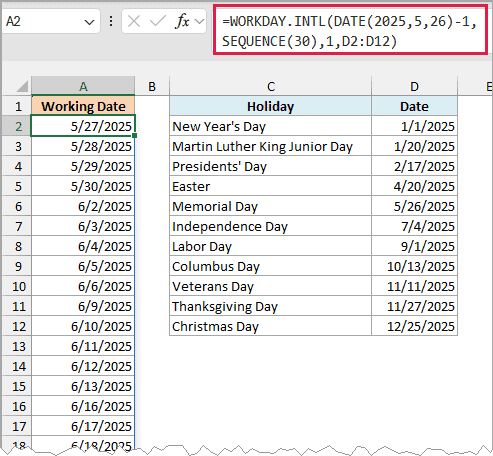Viewport: 493px width, 456px height.
Task: Select row 7 header
Action: [x=17, y=226]
